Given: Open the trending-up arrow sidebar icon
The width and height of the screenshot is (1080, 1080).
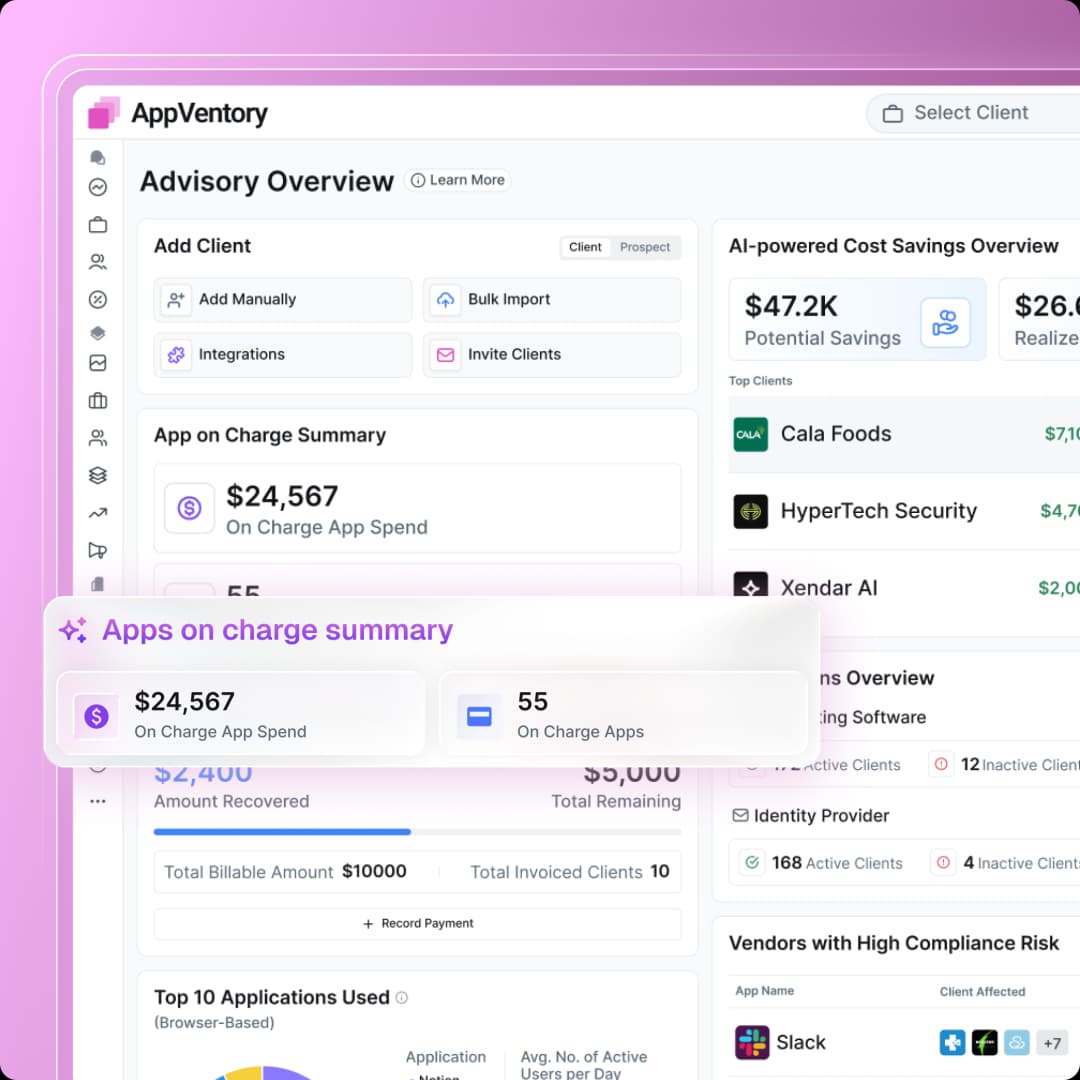Looking at the screenshot, I should coord(98,513).
